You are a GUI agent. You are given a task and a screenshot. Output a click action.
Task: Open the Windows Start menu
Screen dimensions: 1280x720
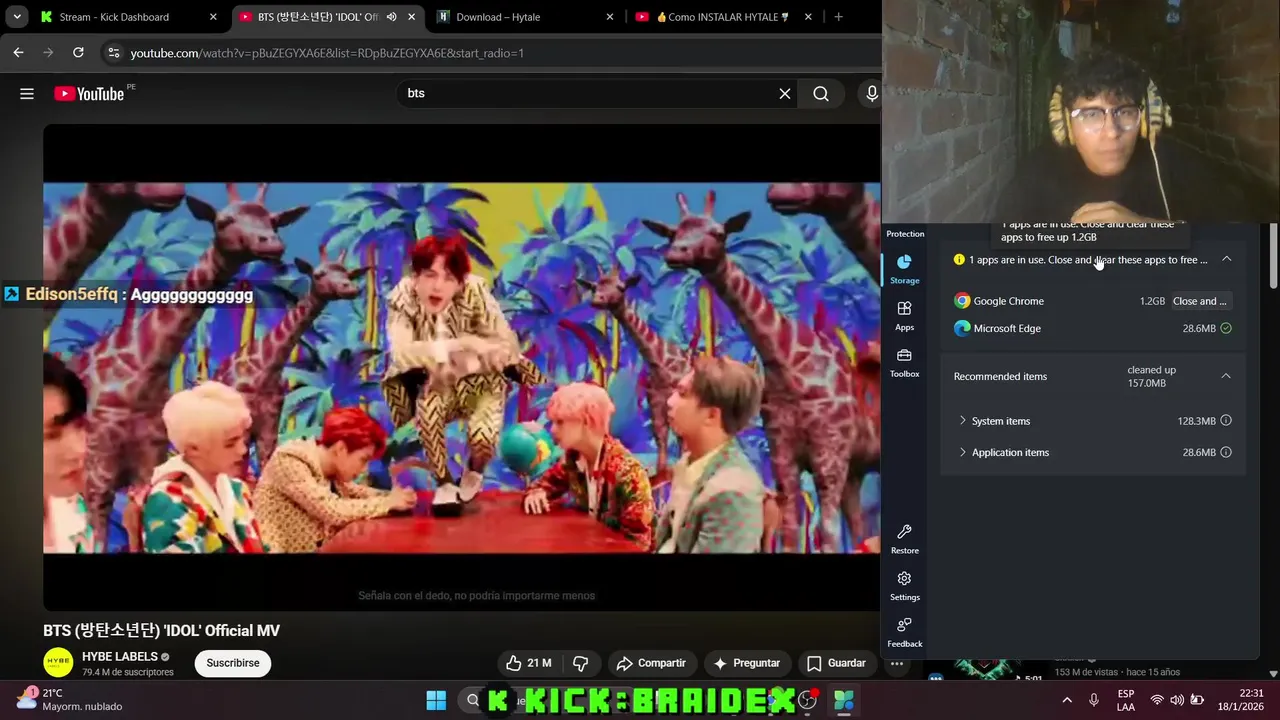point(436,700)
